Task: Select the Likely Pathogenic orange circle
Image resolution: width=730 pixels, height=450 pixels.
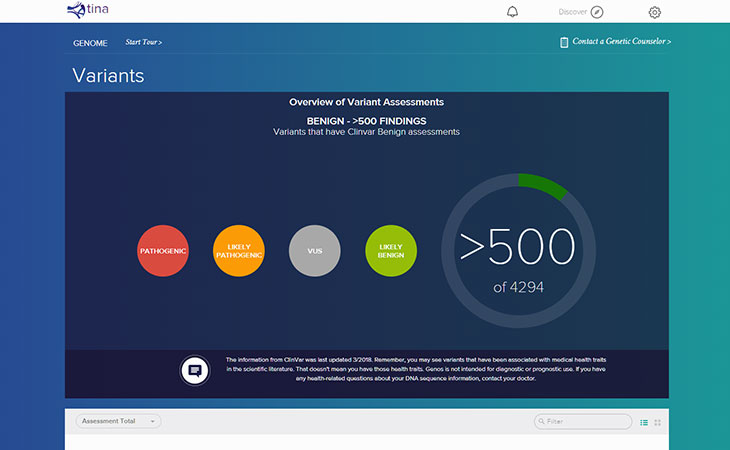Action: click(x=238, y=250)
